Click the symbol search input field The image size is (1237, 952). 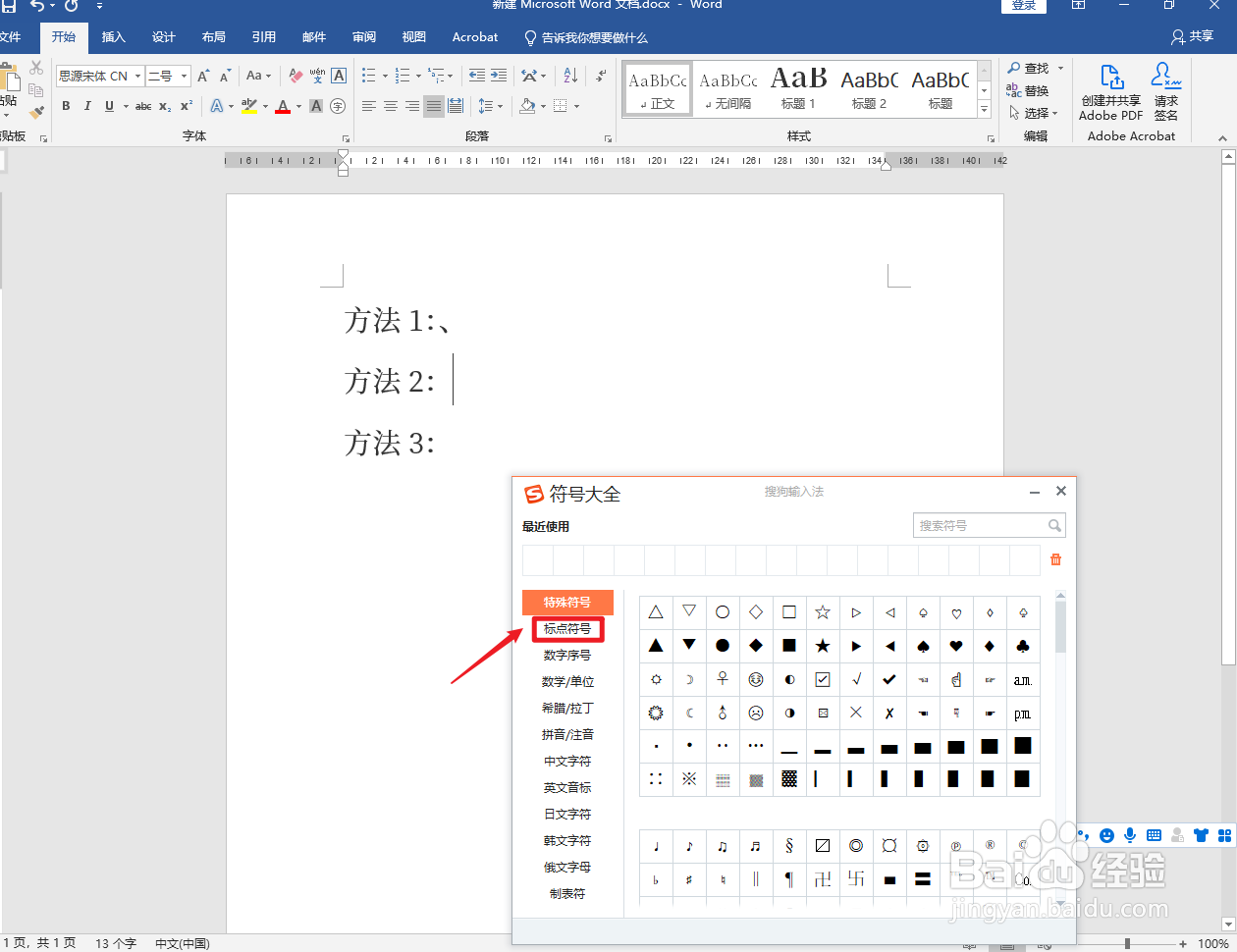pos(982,525)
